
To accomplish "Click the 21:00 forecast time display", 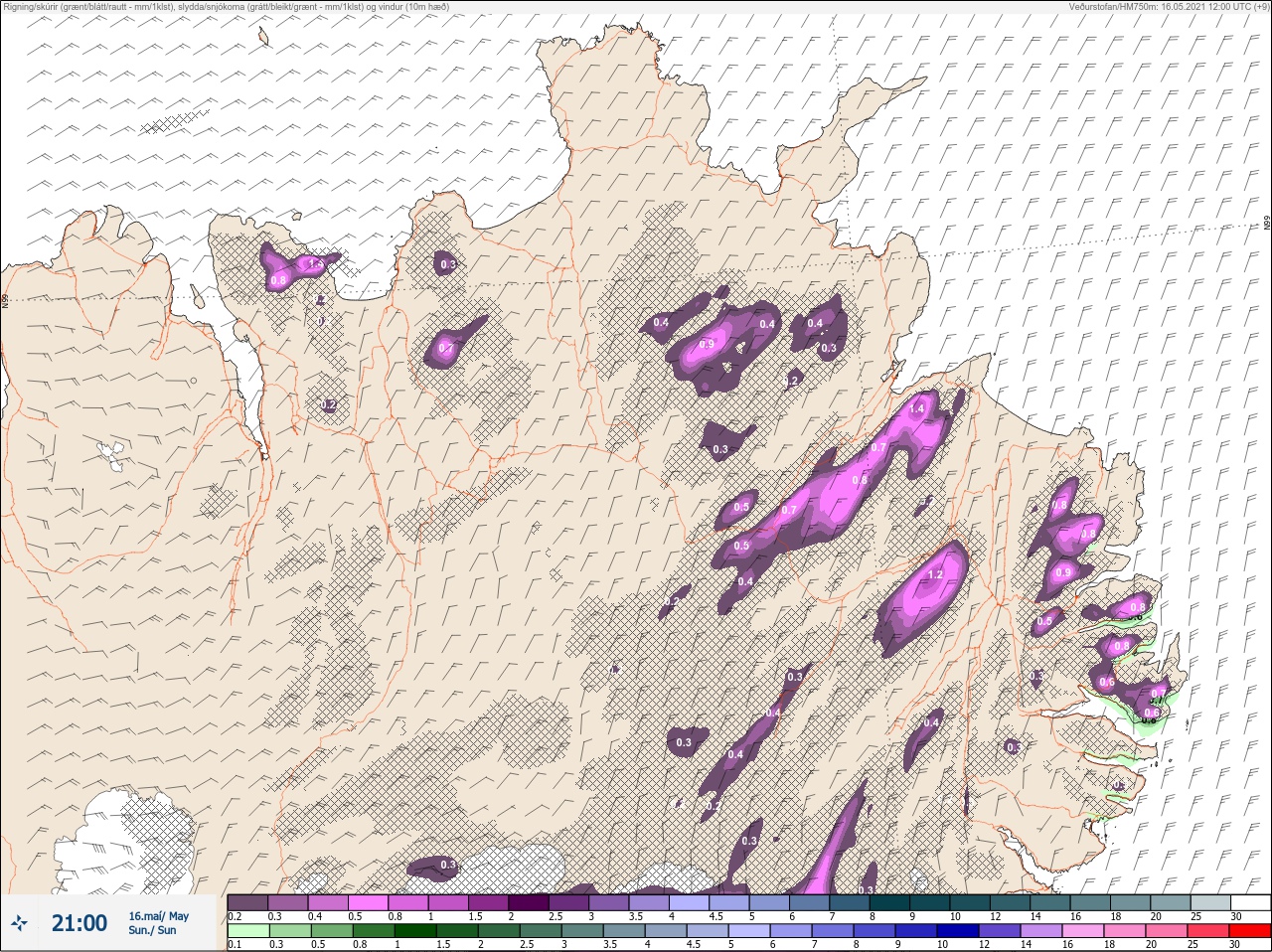I will (79, 923).
